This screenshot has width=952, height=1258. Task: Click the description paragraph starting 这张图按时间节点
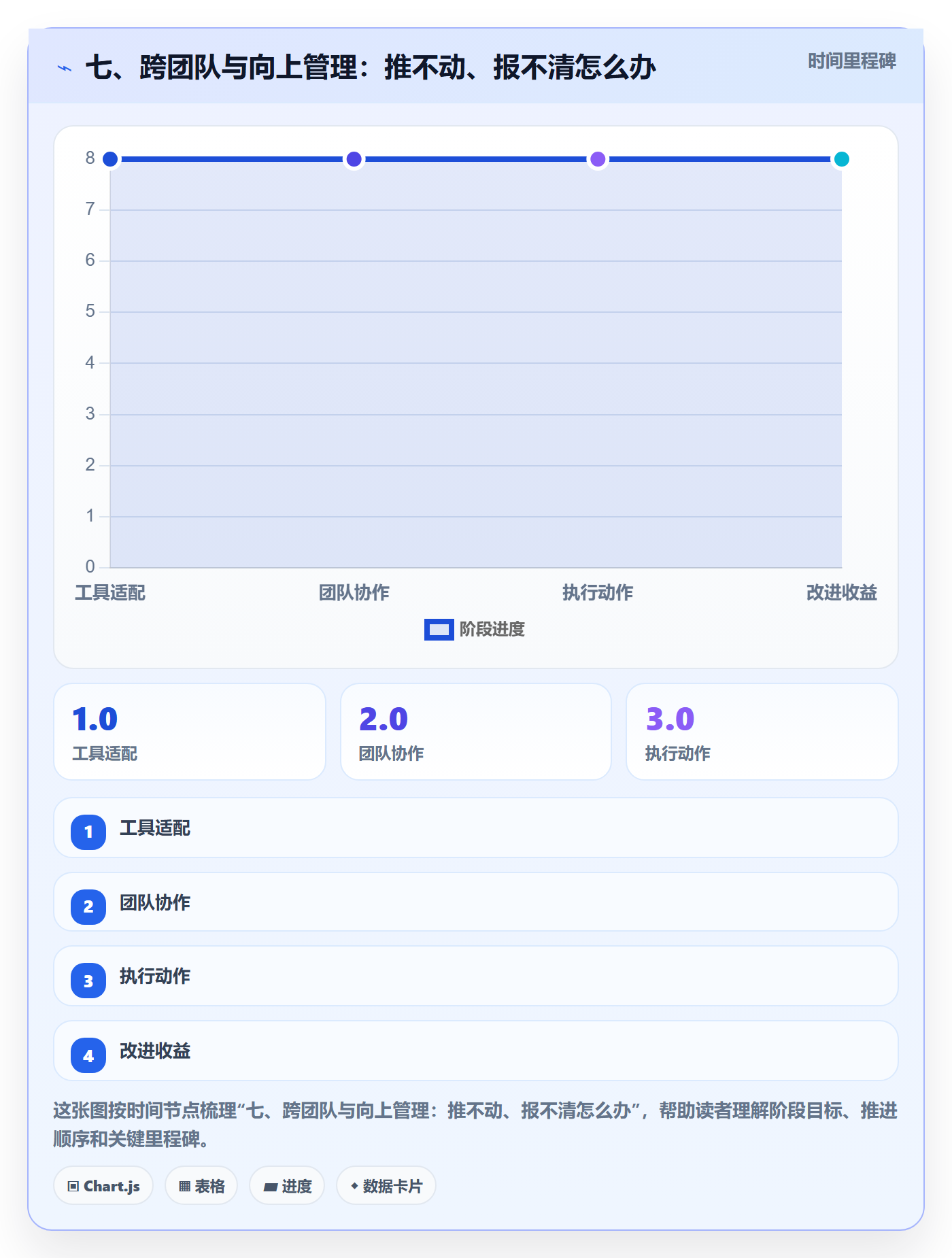pos(475,1125)
